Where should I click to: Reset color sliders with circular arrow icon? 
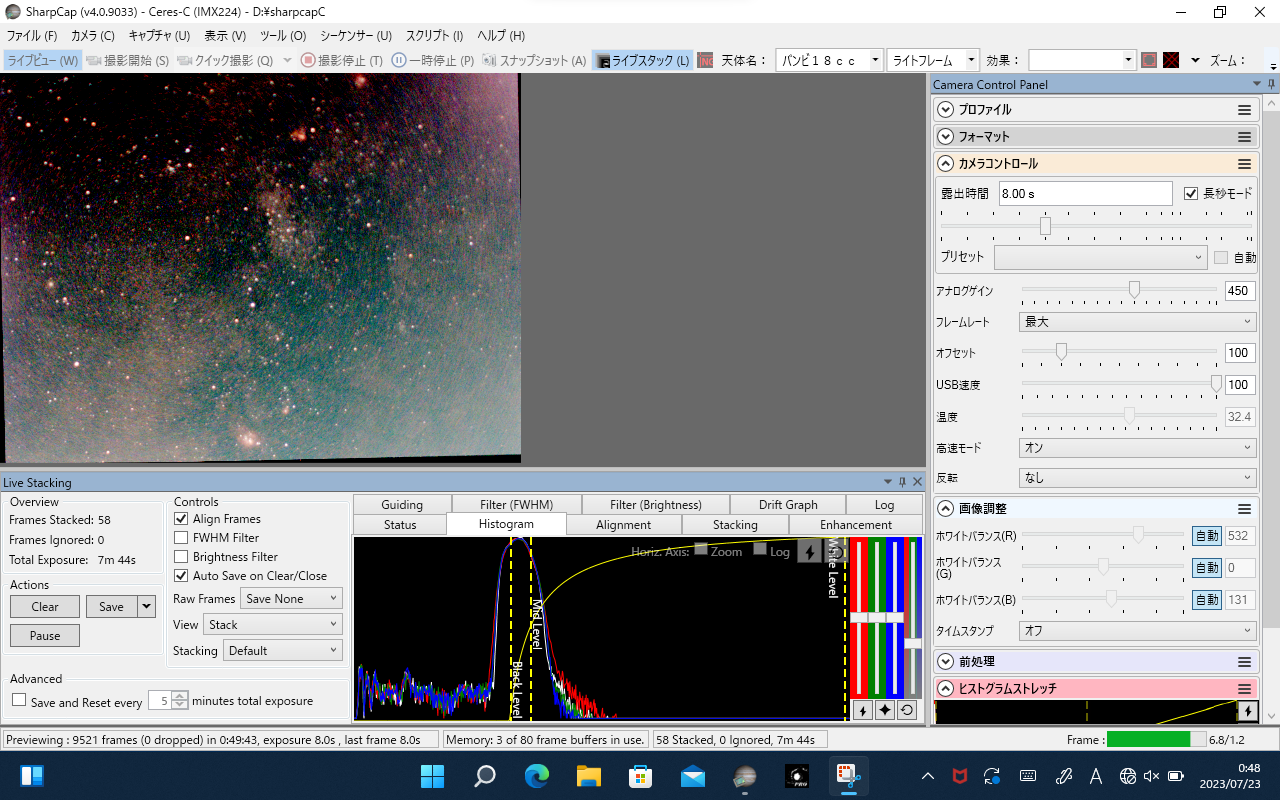coord(906,710)
